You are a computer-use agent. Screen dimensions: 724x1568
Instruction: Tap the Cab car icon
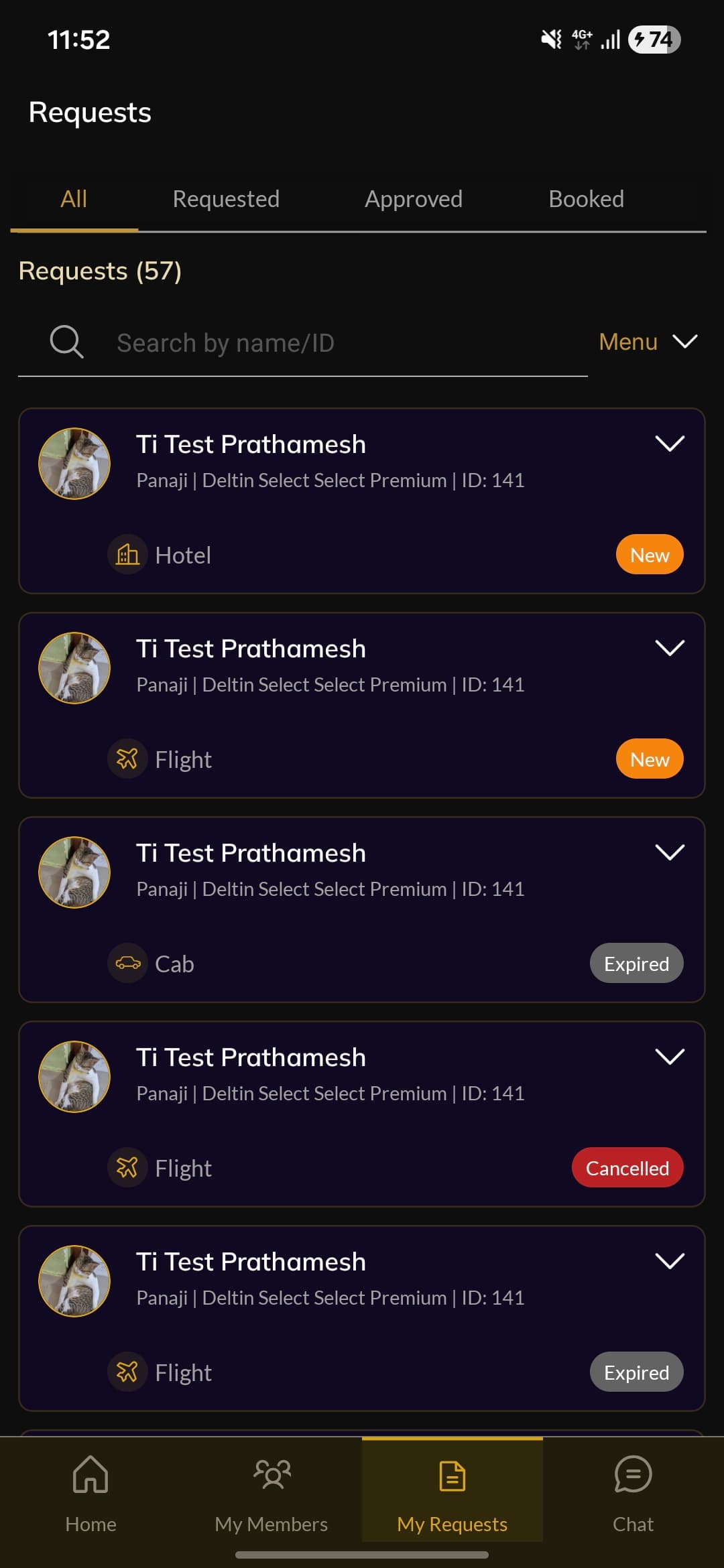coord(127,964)
